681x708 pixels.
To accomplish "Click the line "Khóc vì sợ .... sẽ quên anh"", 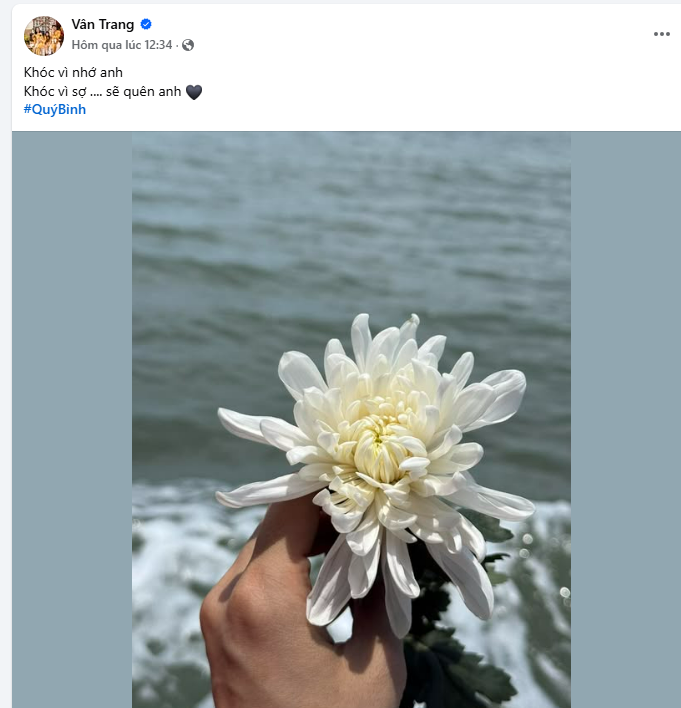I will pos(103,92).
